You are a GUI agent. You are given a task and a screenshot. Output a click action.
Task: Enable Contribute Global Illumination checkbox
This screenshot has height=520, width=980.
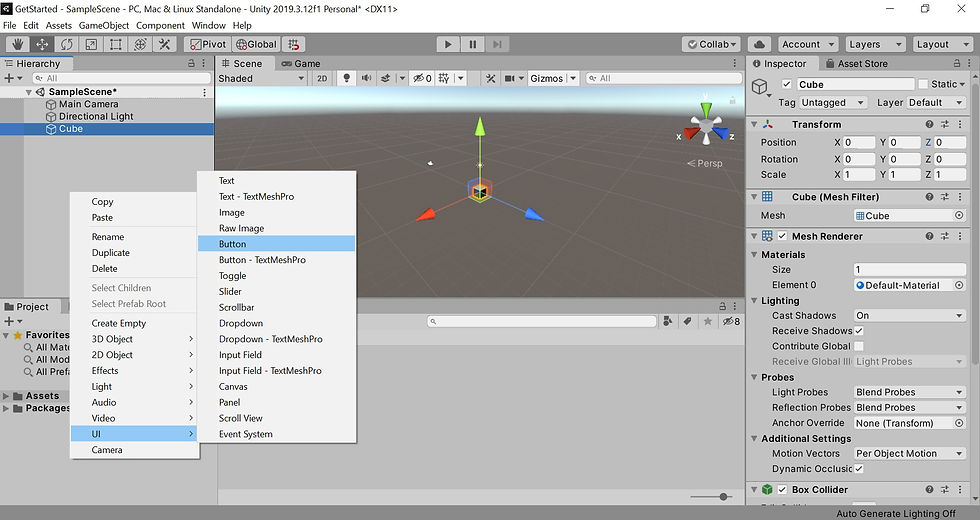pyautogui.click(x=859, y=346)
